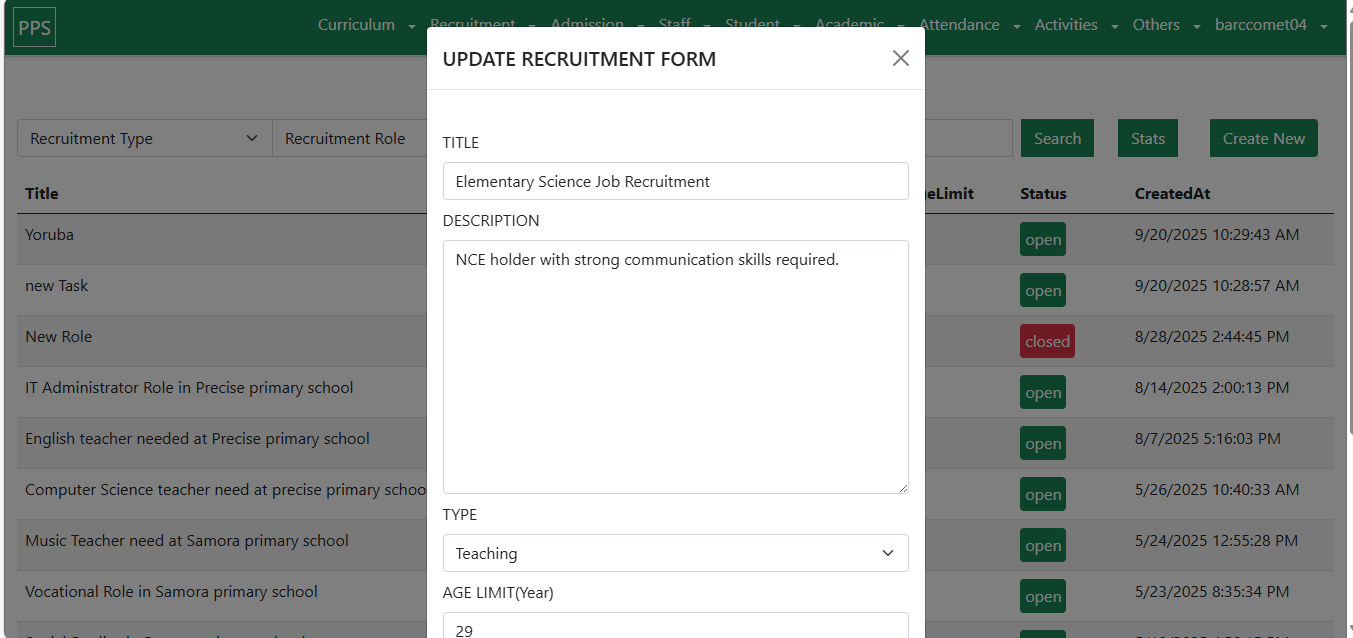The height and width of the screenshot is (638, 1353).
Task: Click the PPS logo icon
Action: [35, 28]
